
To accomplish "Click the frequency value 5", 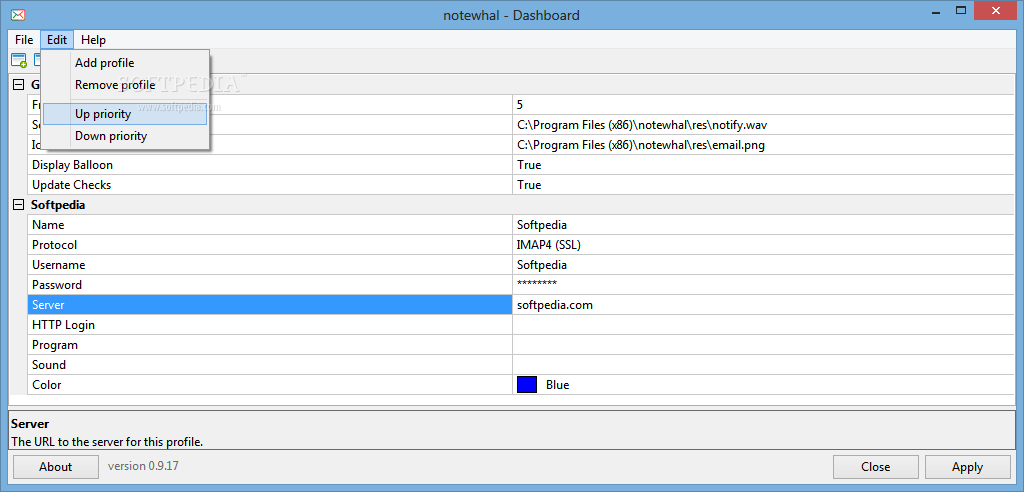I will [763, 105].
